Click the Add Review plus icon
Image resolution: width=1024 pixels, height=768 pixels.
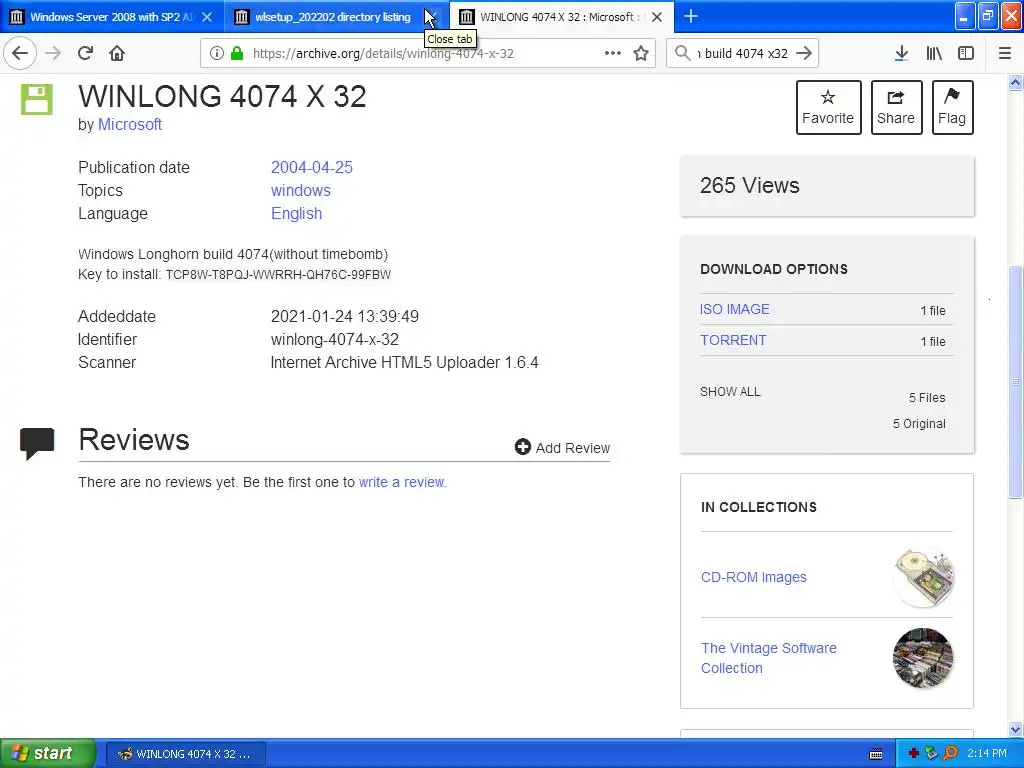pyautogui.click(x=522, y=447)
